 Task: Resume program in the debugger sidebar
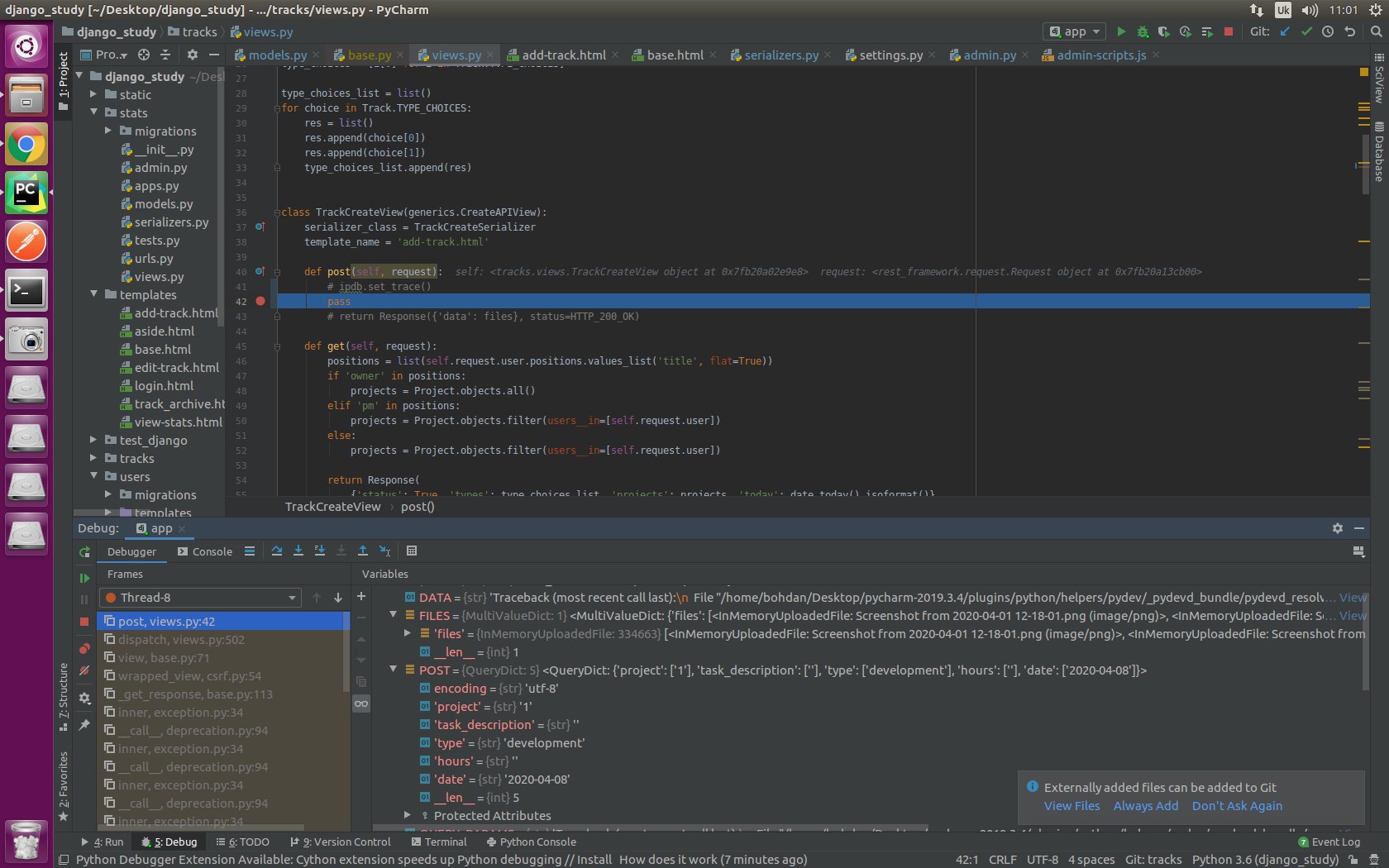(x=84, y=579)
